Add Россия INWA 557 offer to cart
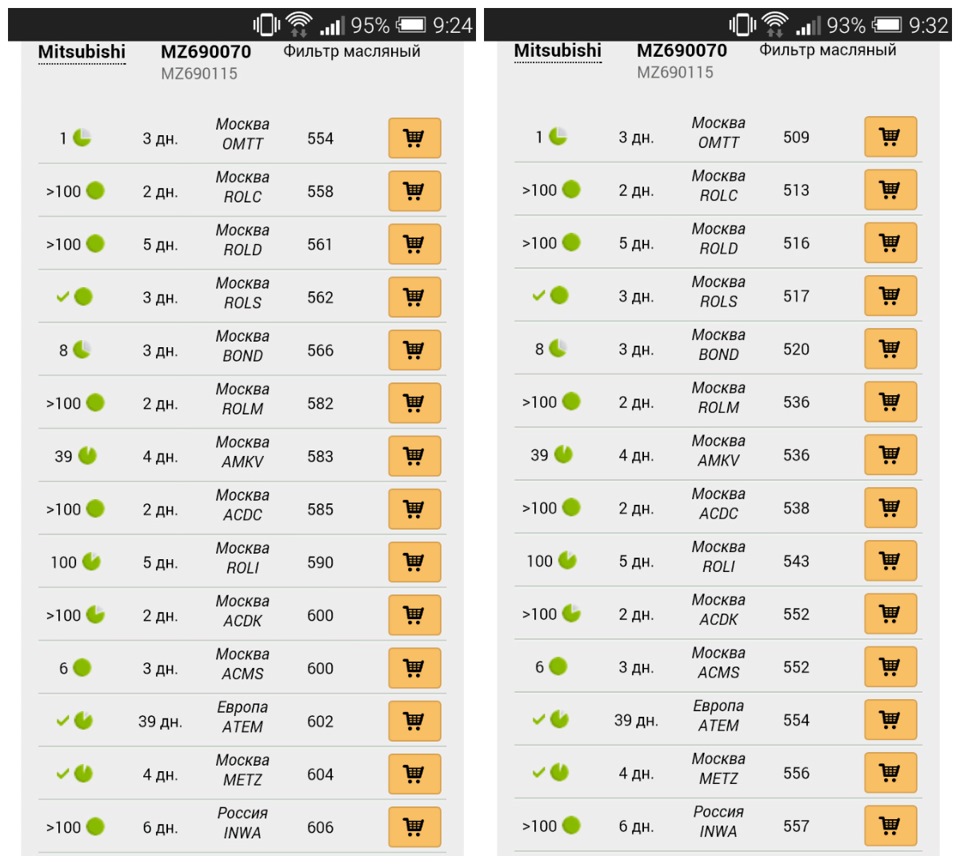The image size is (960, 864). (x=890, y=825)
